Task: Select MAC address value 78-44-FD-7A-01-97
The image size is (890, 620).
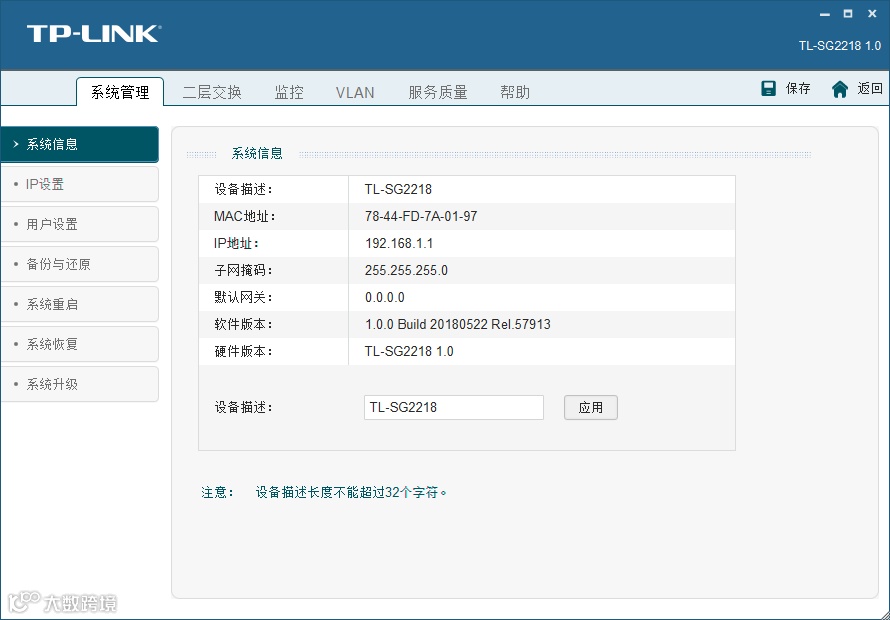Action: 421,216
